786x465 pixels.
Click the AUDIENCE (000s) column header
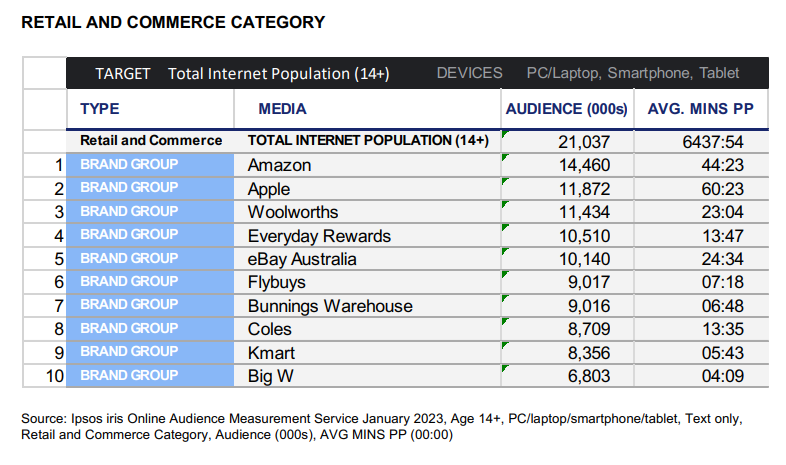point(567,109)
